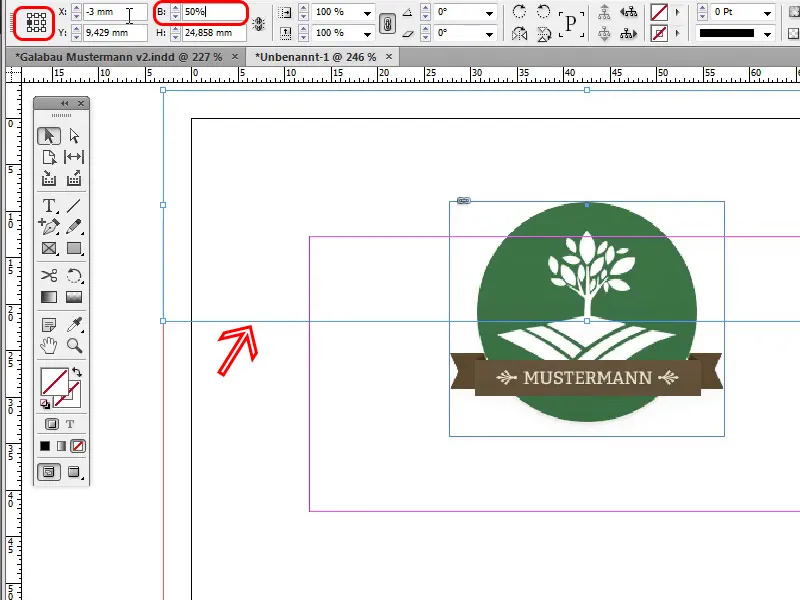
Task: Set formatting to affect container
Action: click(52, 424)
